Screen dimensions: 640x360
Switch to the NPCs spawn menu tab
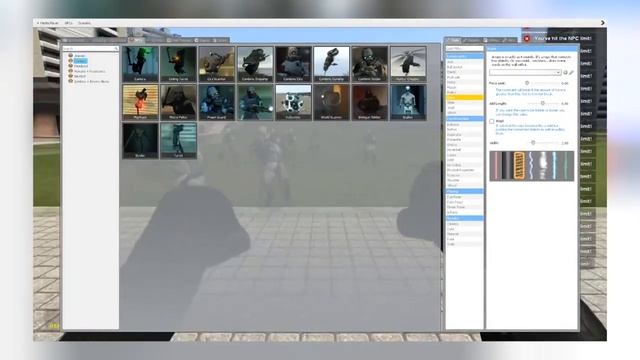137,40
